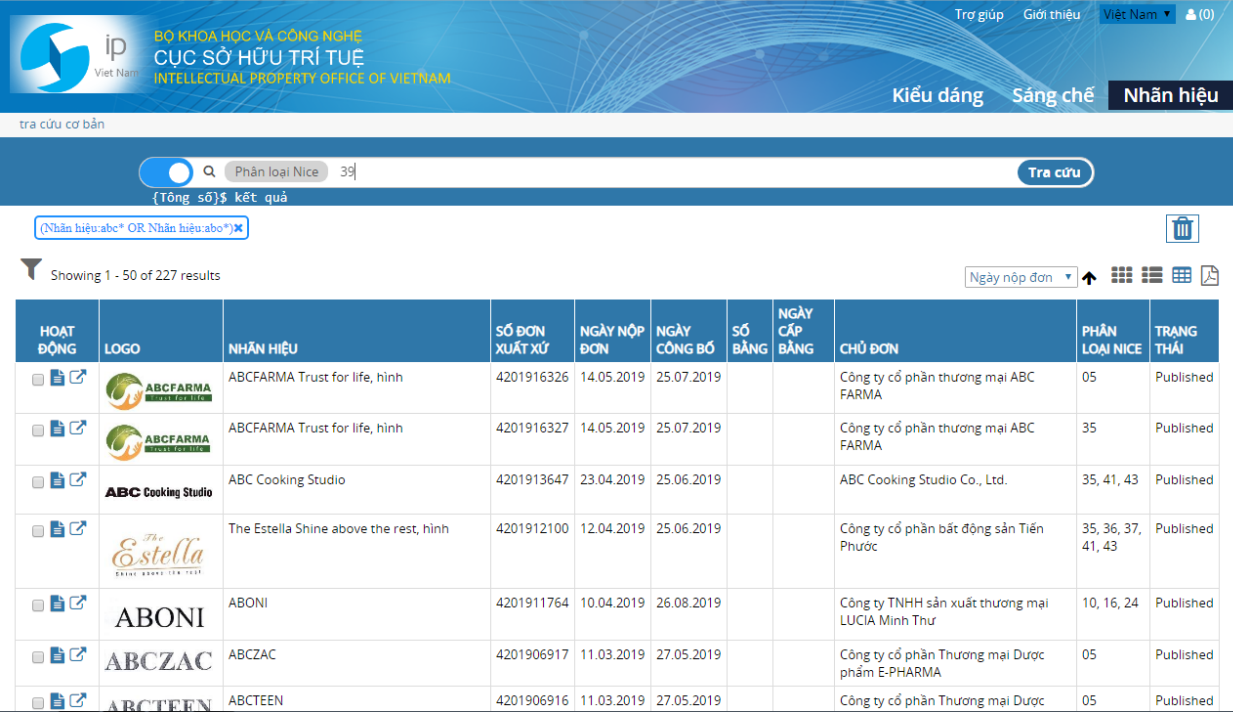Image resolution: width=1233 pixels, height=712 pixels.
Task: Open the ABCFARMA logo for application 4201916326
Action: click(x=158, y=389)
